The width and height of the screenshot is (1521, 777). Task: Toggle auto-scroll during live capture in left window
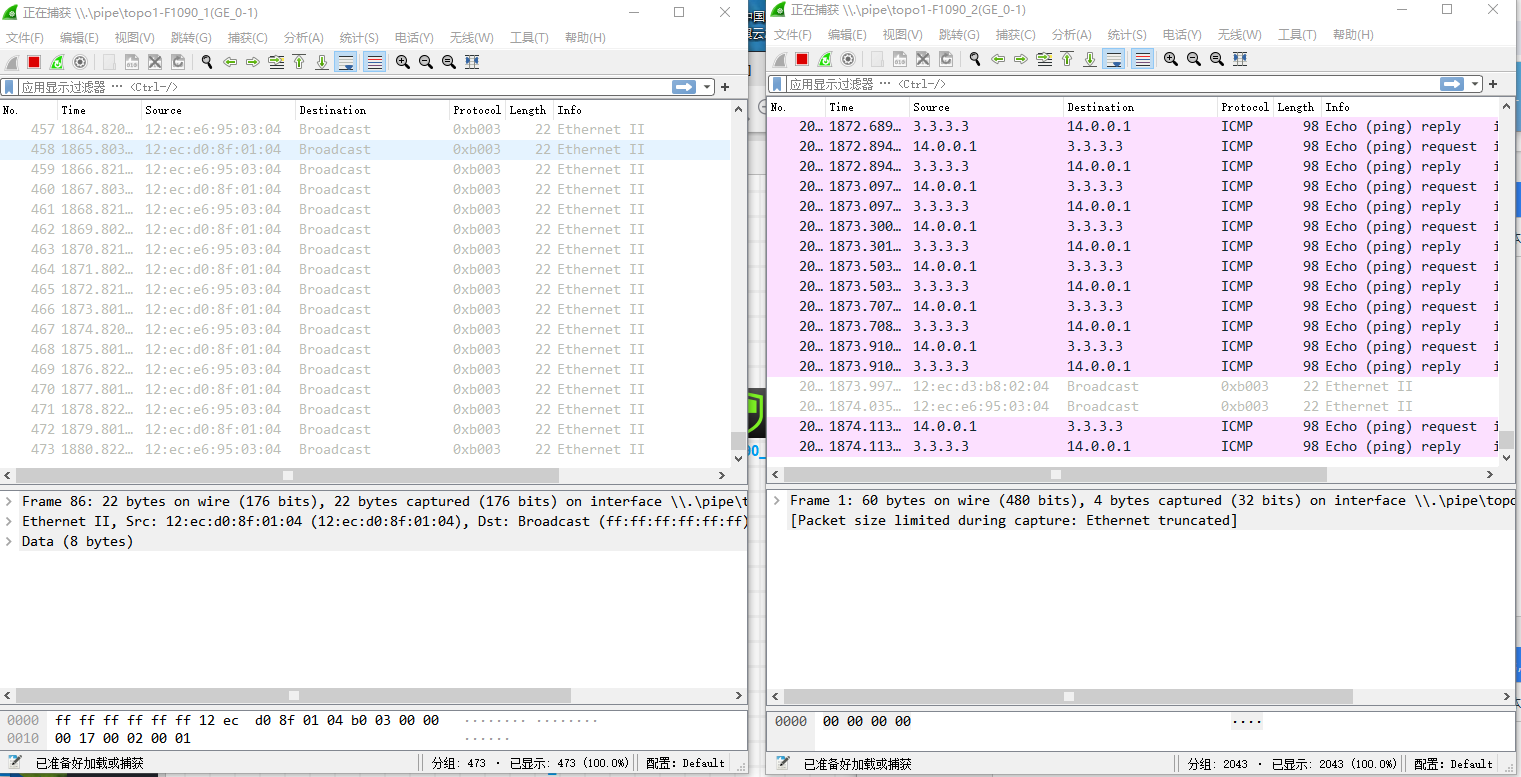click(x=346, y=62)
